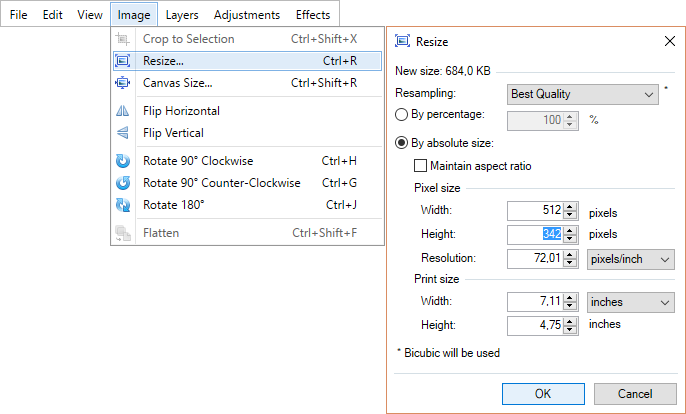Enable Maintain aspect ratio checkbox
This screenshot has height=414, width=686.
pos(420,166)
